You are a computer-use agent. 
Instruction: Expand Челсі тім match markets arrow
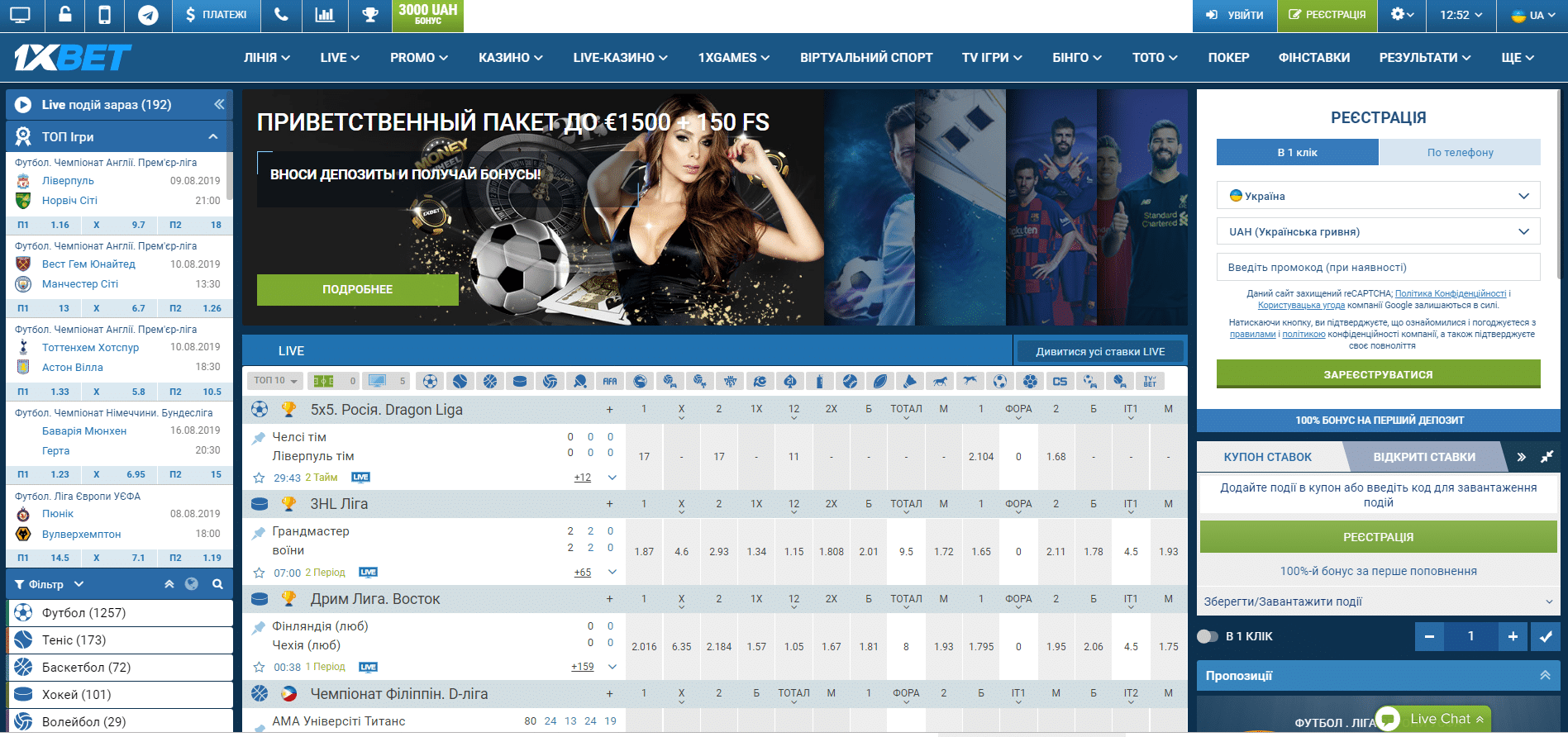612,478
